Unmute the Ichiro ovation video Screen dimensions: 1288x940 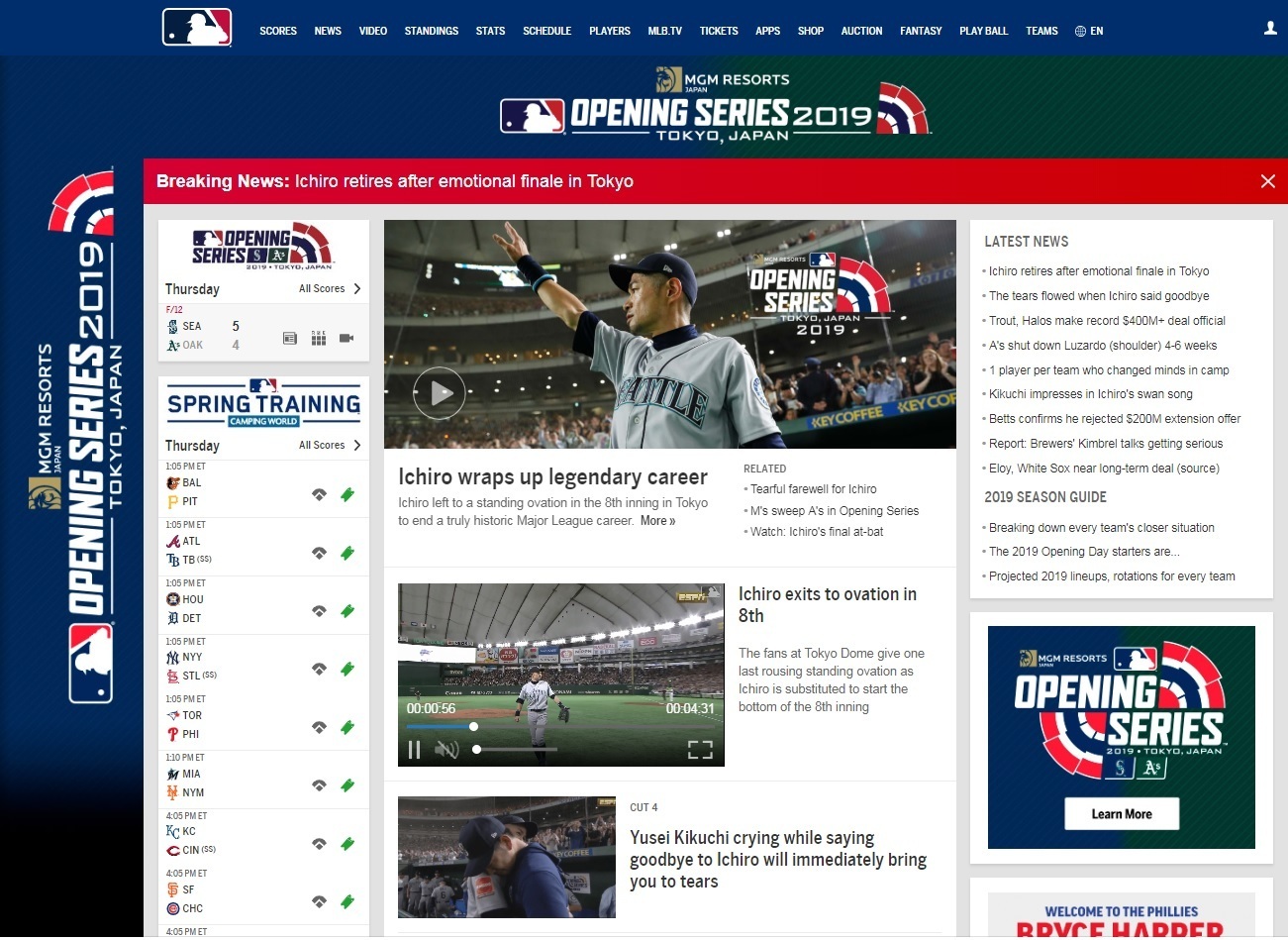pyautogui.click(x=446, y=750)
